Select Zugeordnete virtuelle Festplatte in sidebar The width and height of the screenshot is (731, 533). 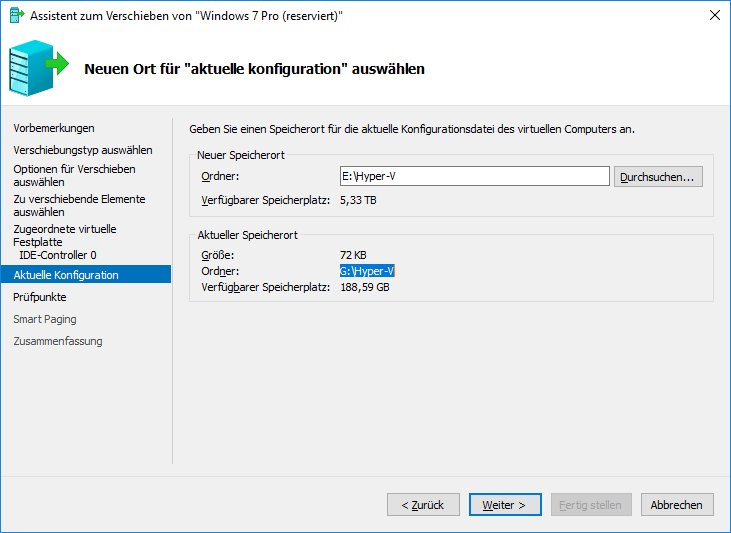pyautogui.click(x=65, y=235)
